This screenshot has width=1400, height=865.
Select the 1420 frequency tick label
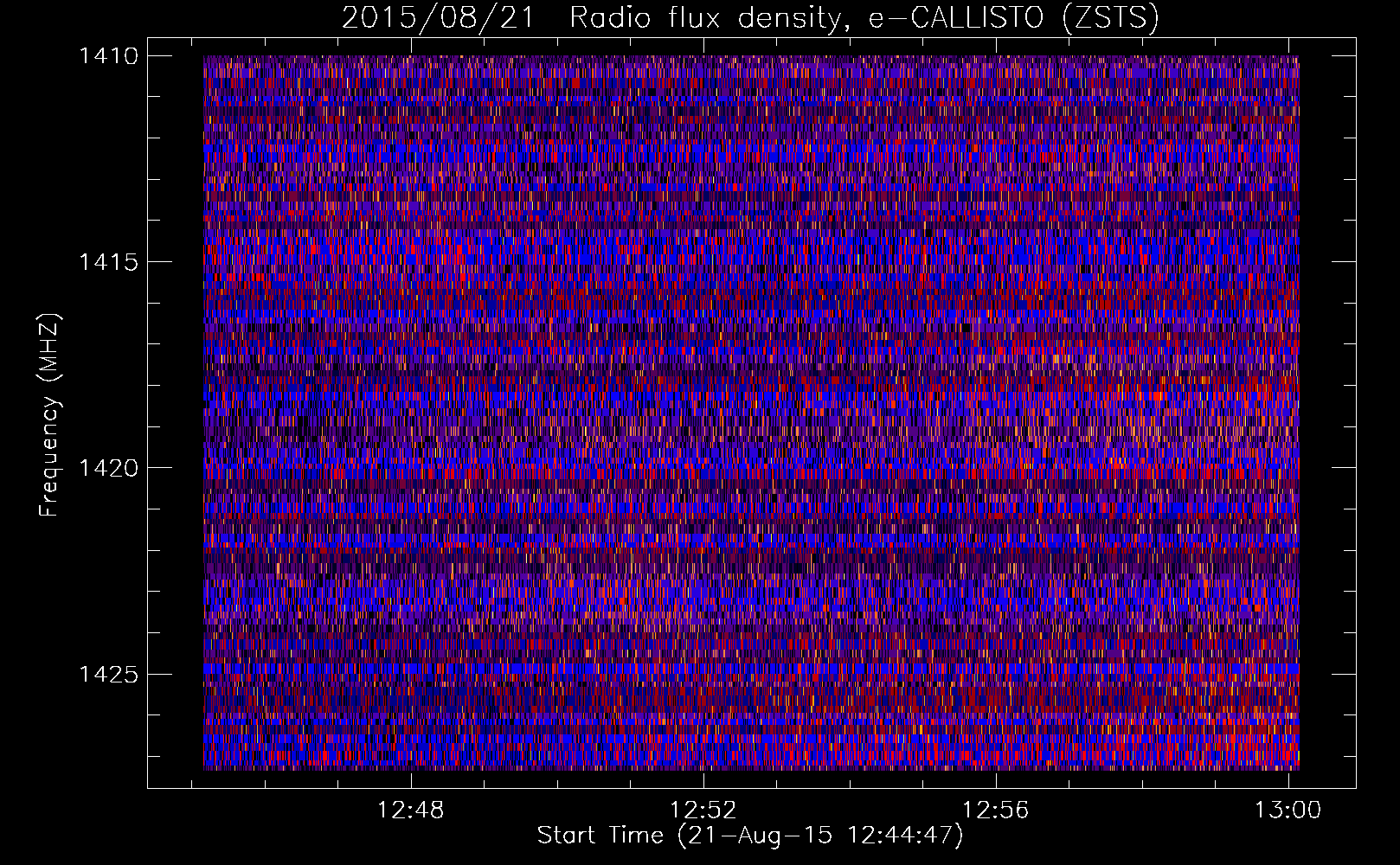point(108,468)
